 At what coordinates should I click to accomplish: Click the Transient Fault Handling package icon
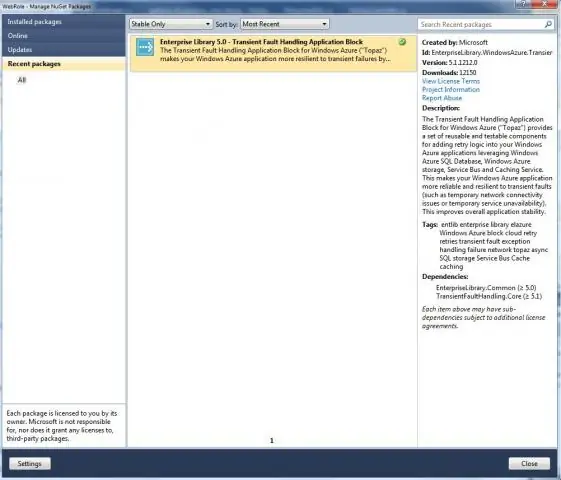[x=145, y=47]
